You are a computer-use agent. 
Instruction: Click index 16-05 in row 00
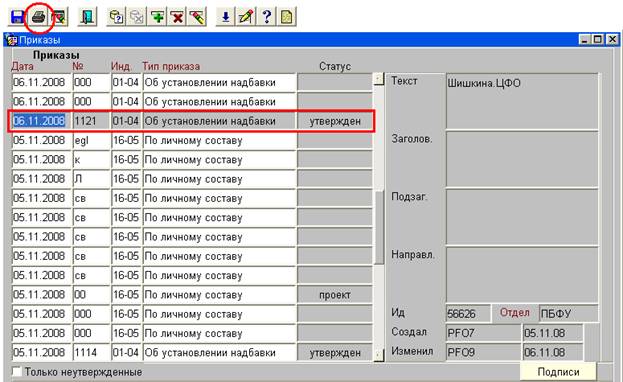point(126,295)
